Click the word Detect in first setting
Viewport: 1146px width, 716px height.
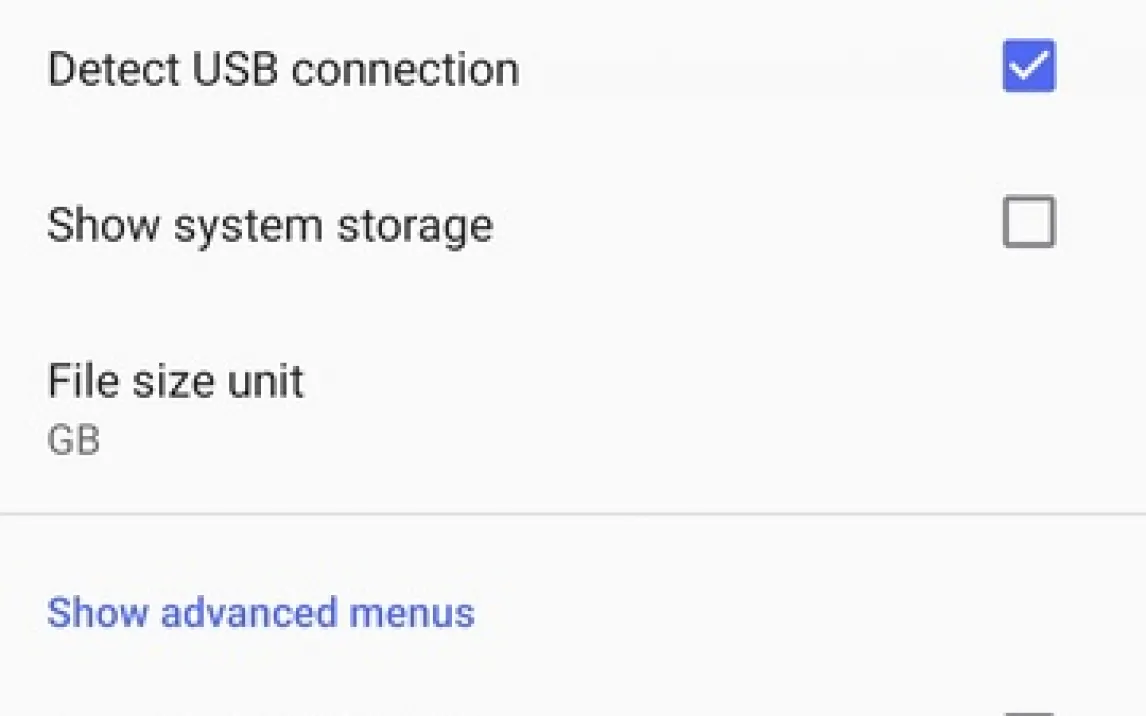[103, 69]
